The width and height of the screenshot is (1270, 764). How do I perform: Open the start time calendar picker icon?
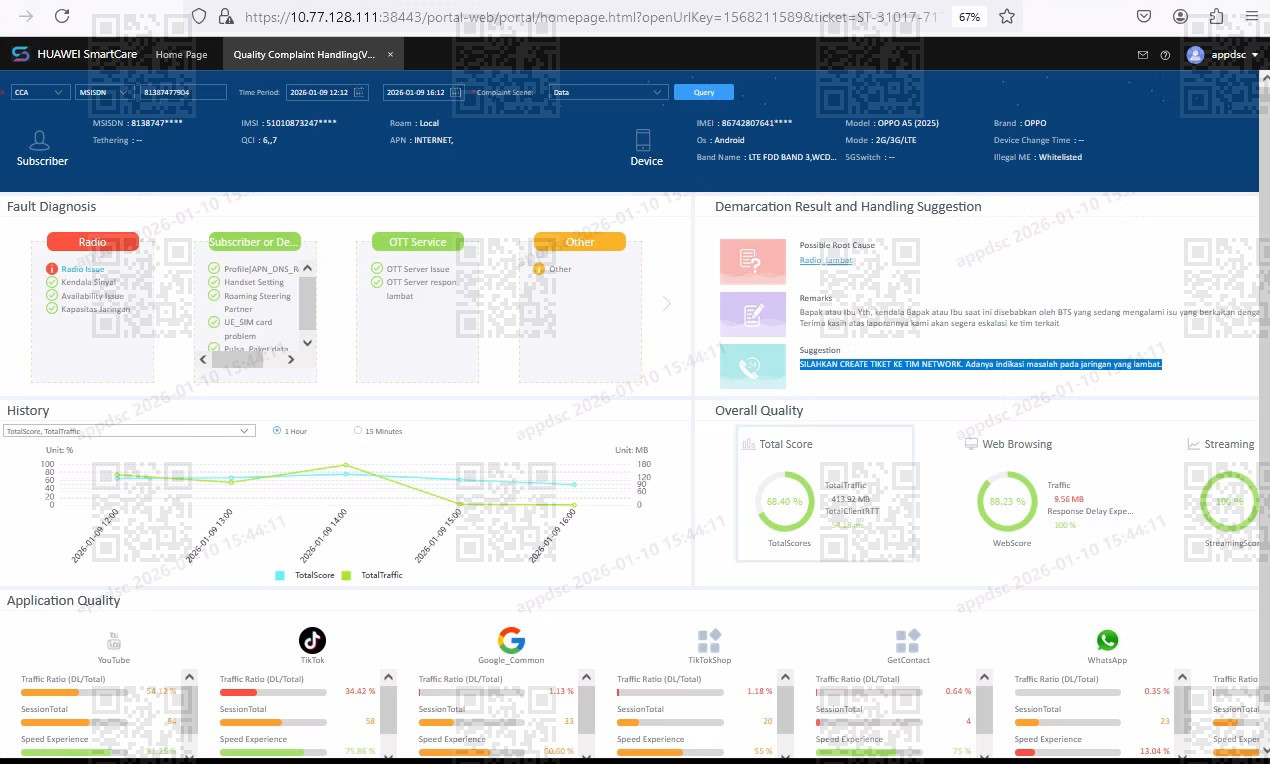tap(360, 92)
